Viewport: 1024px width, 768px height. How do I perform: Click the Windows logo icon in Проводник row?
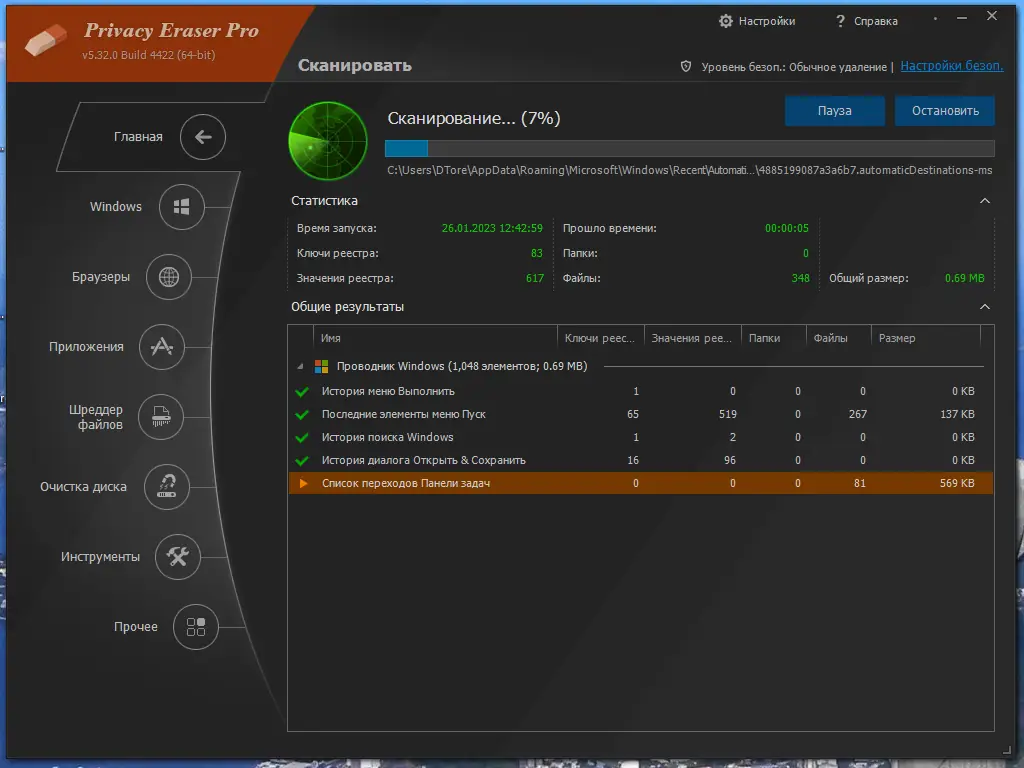click(x=321, y=366)
